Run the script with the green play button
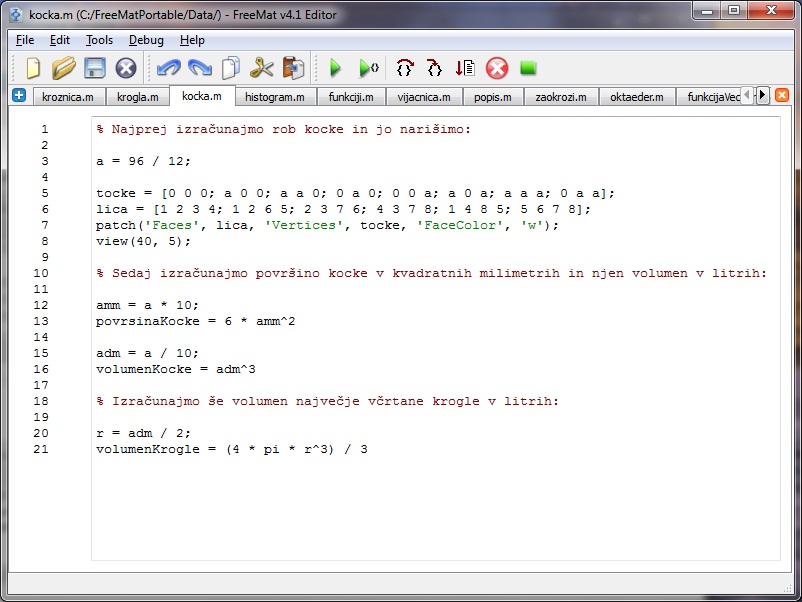This screenshot has width=802, height=602. click(x=336, y=68)
